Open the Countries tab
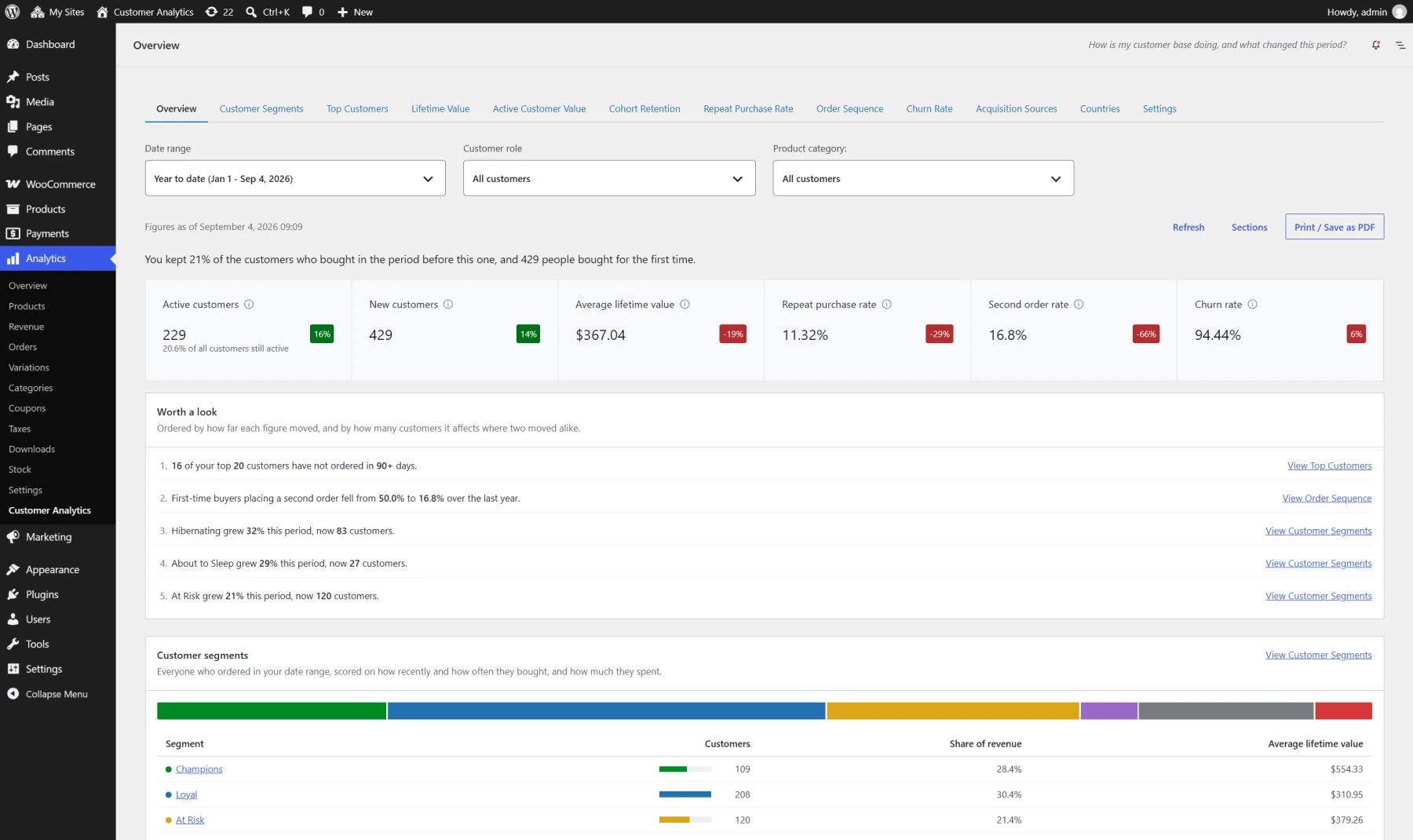1413x840 pixels. (x=1100, y=109)
